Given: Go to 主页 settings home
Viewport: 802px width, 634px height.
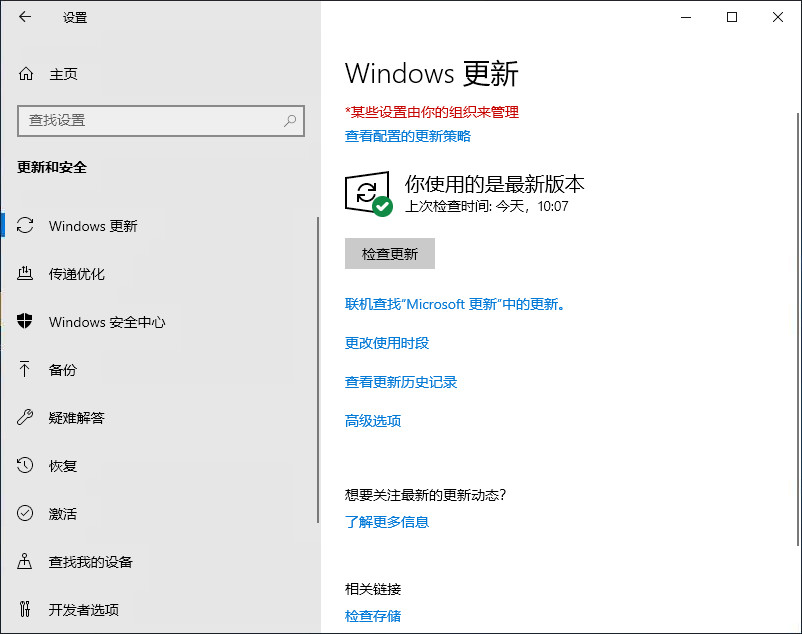Looking at the screenshot, I should pos(63,74).
